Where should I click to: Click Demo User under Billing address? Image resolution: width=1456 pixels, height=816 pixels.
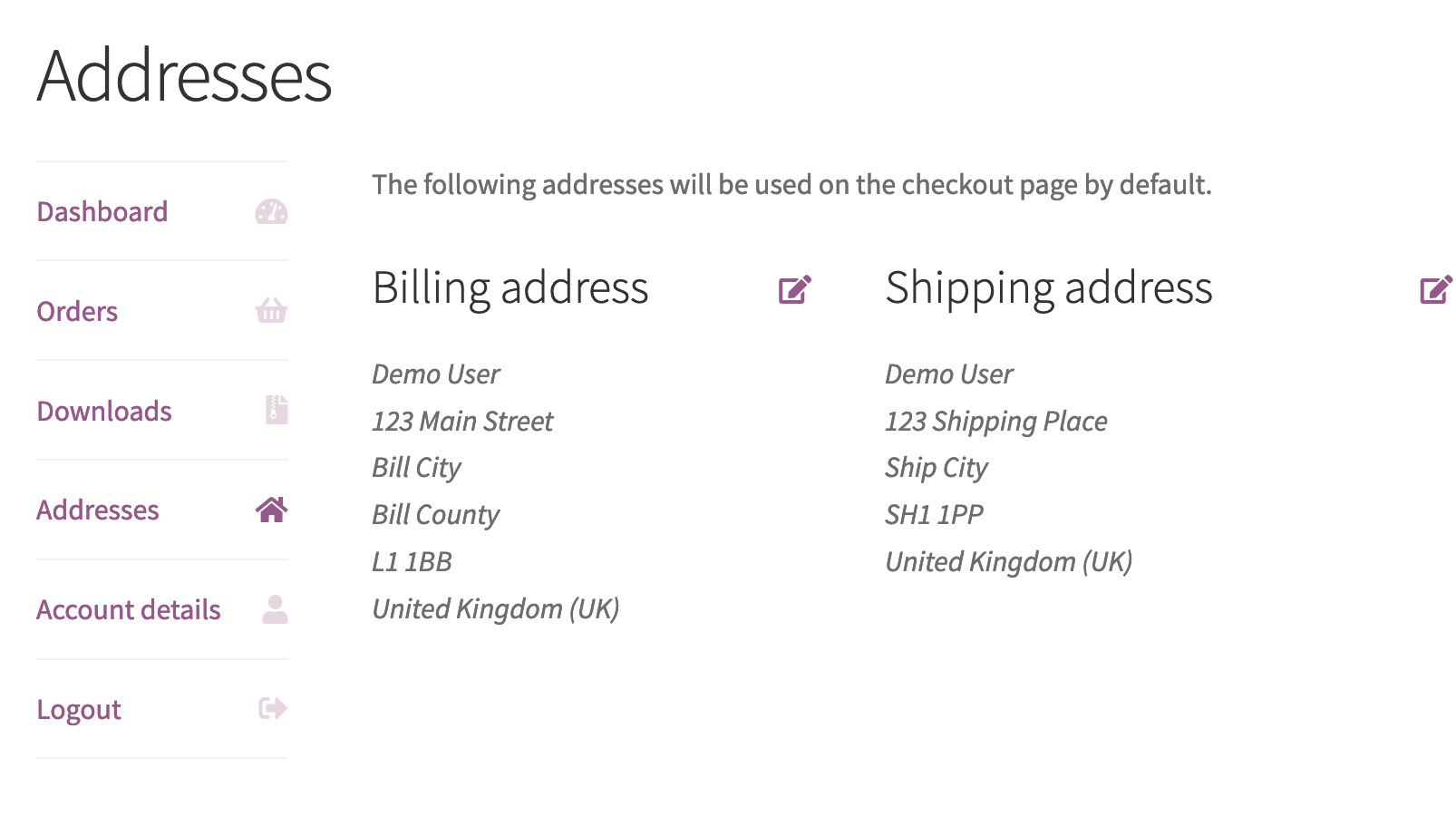(435, 374)
